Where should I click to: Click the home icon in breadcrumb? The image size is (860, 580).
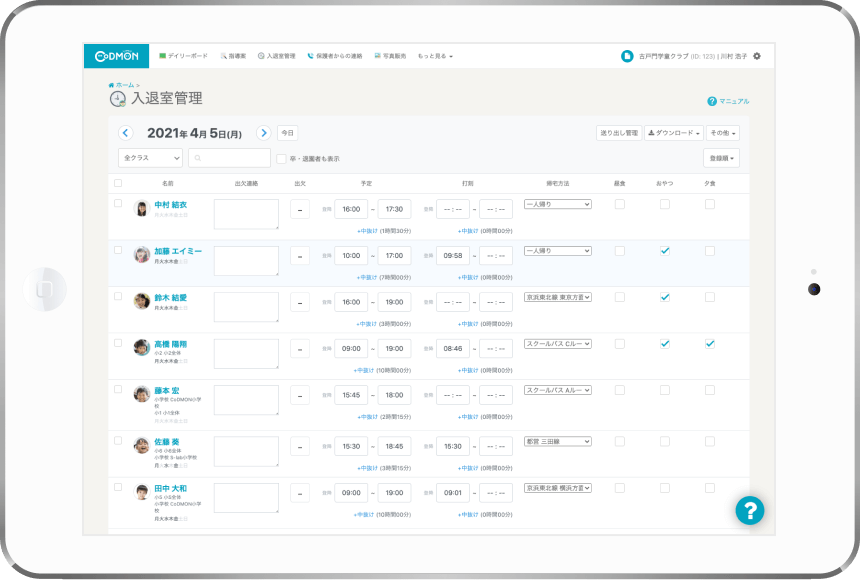[112, 86]
